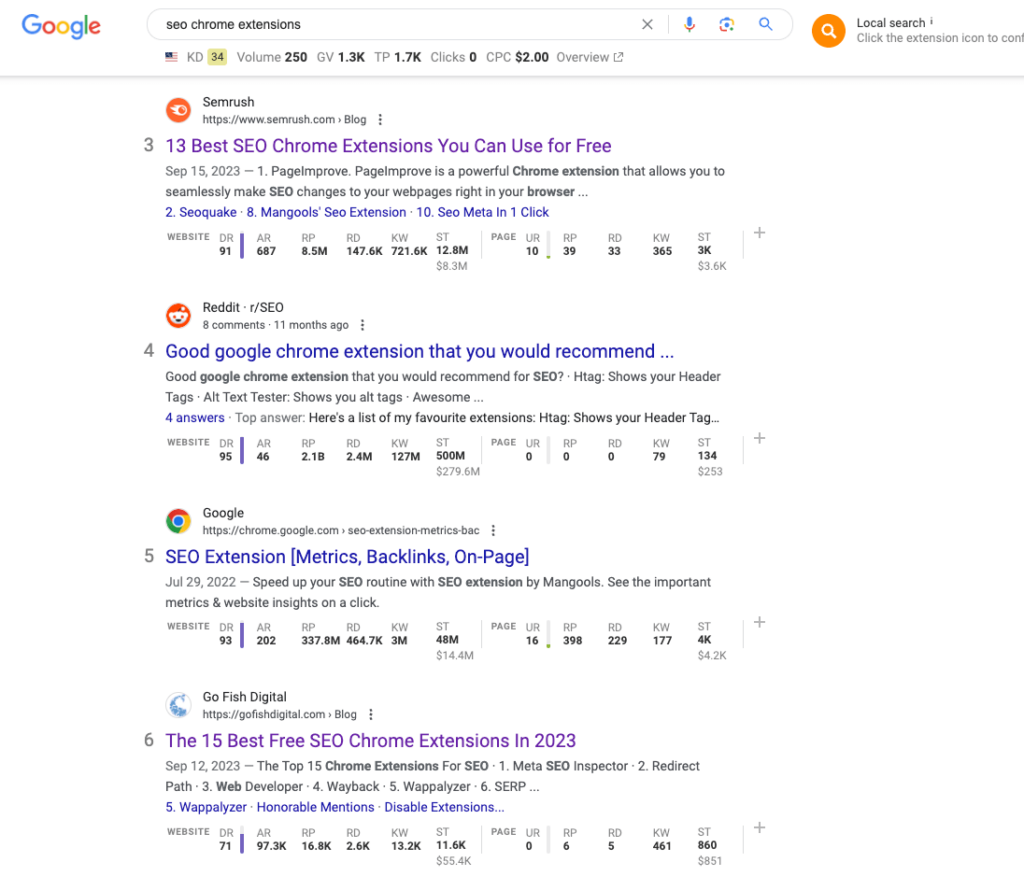This screenshot has width=1024, height=890.
Task: Click the Chrome favicon on the Google result
Action: (x=178, y=521)
